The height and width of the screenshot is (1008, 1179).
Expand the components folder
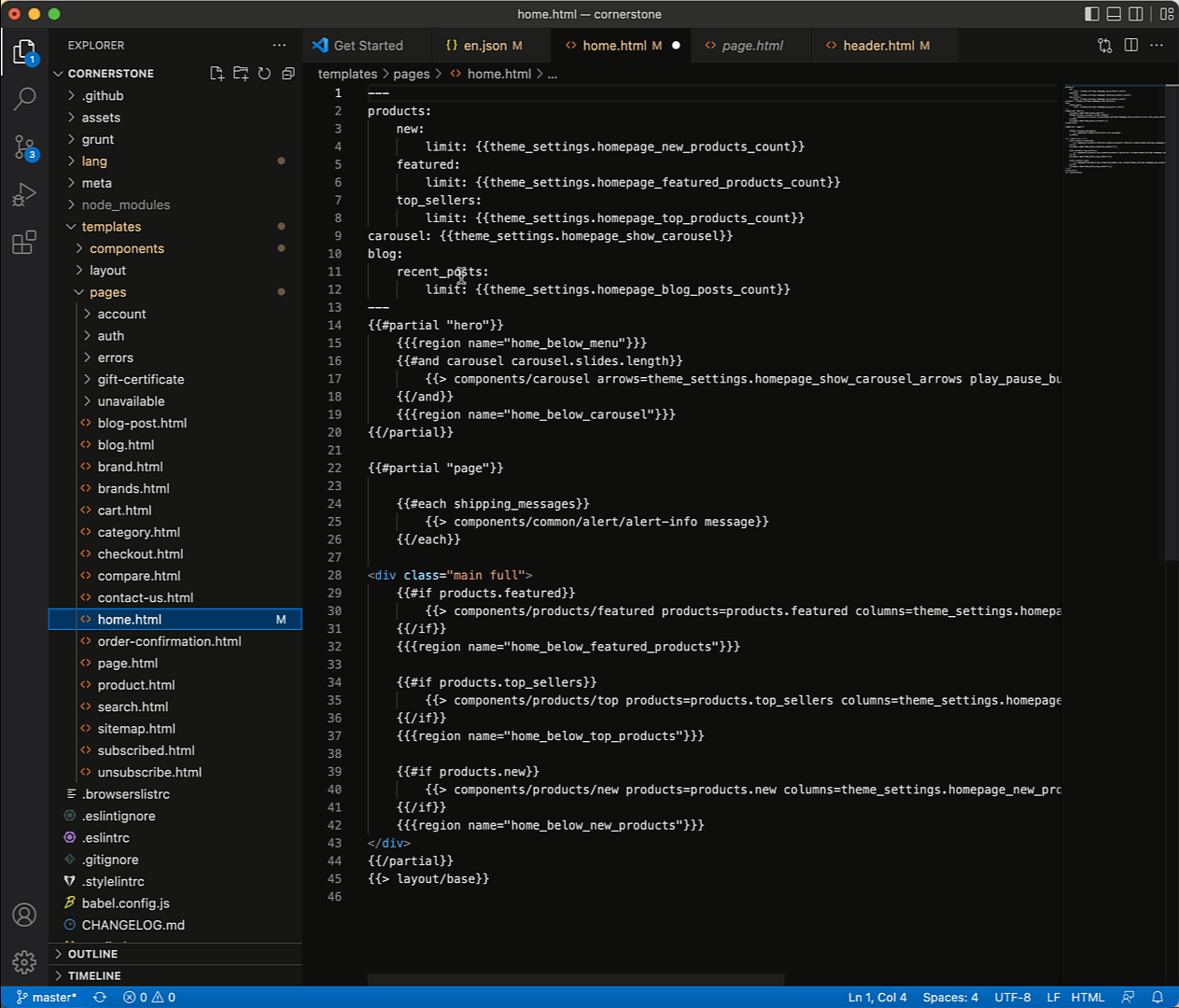tap(126, 248)
